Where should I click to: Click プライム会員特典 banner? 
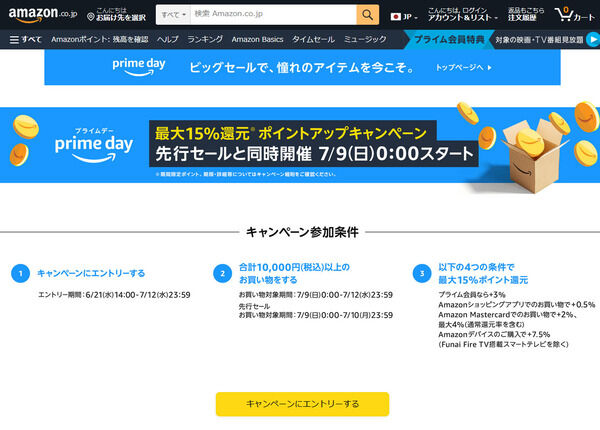point(449,39)
